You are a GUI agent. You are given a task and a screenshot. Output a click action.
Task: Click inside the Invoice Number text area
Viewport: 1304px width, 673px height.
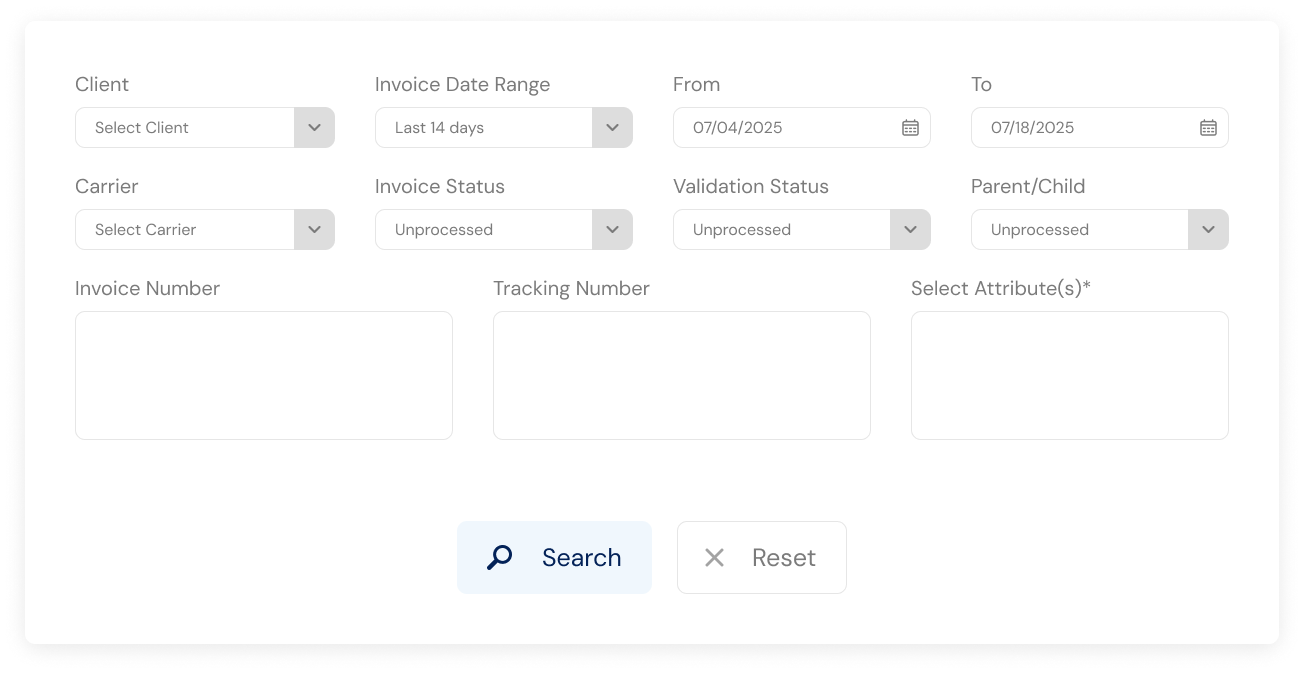(264, 375)
